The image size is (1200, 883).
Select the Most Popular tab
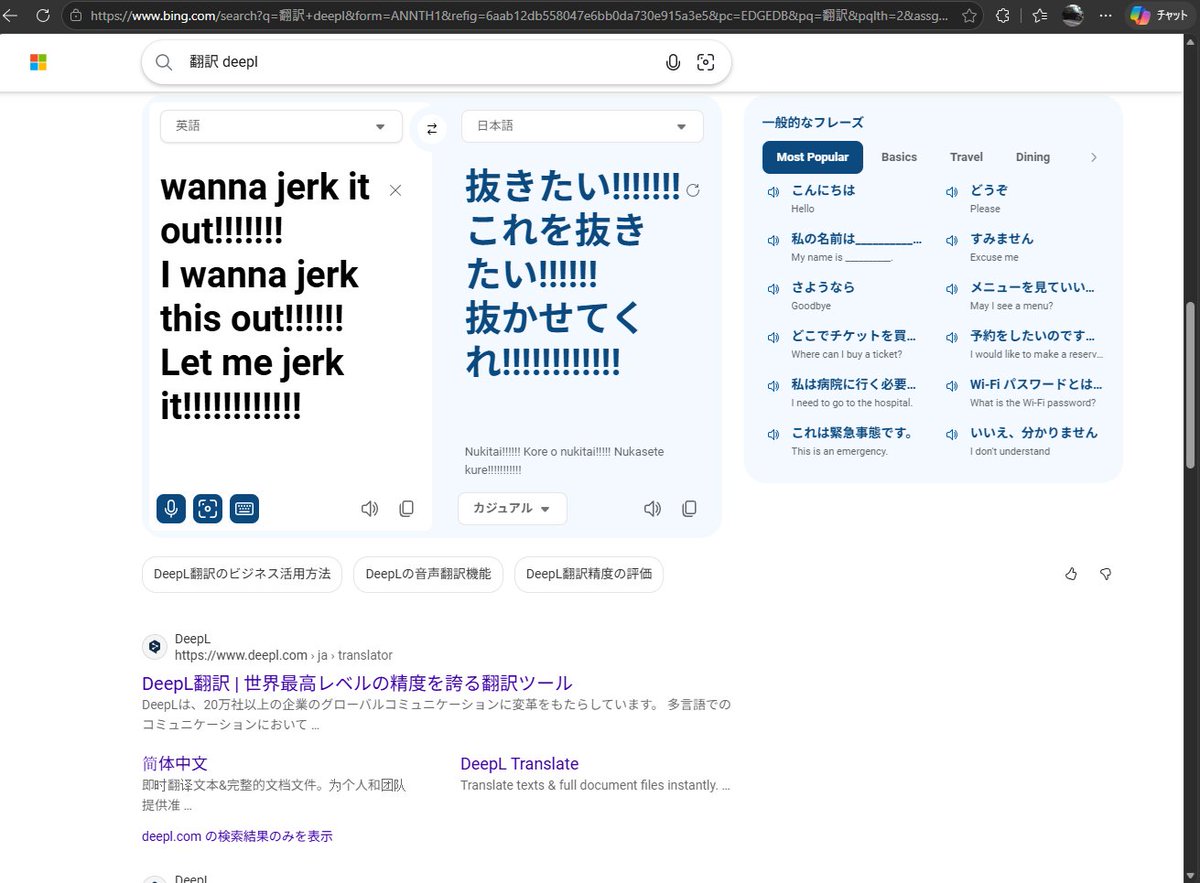tap(812, 157)
